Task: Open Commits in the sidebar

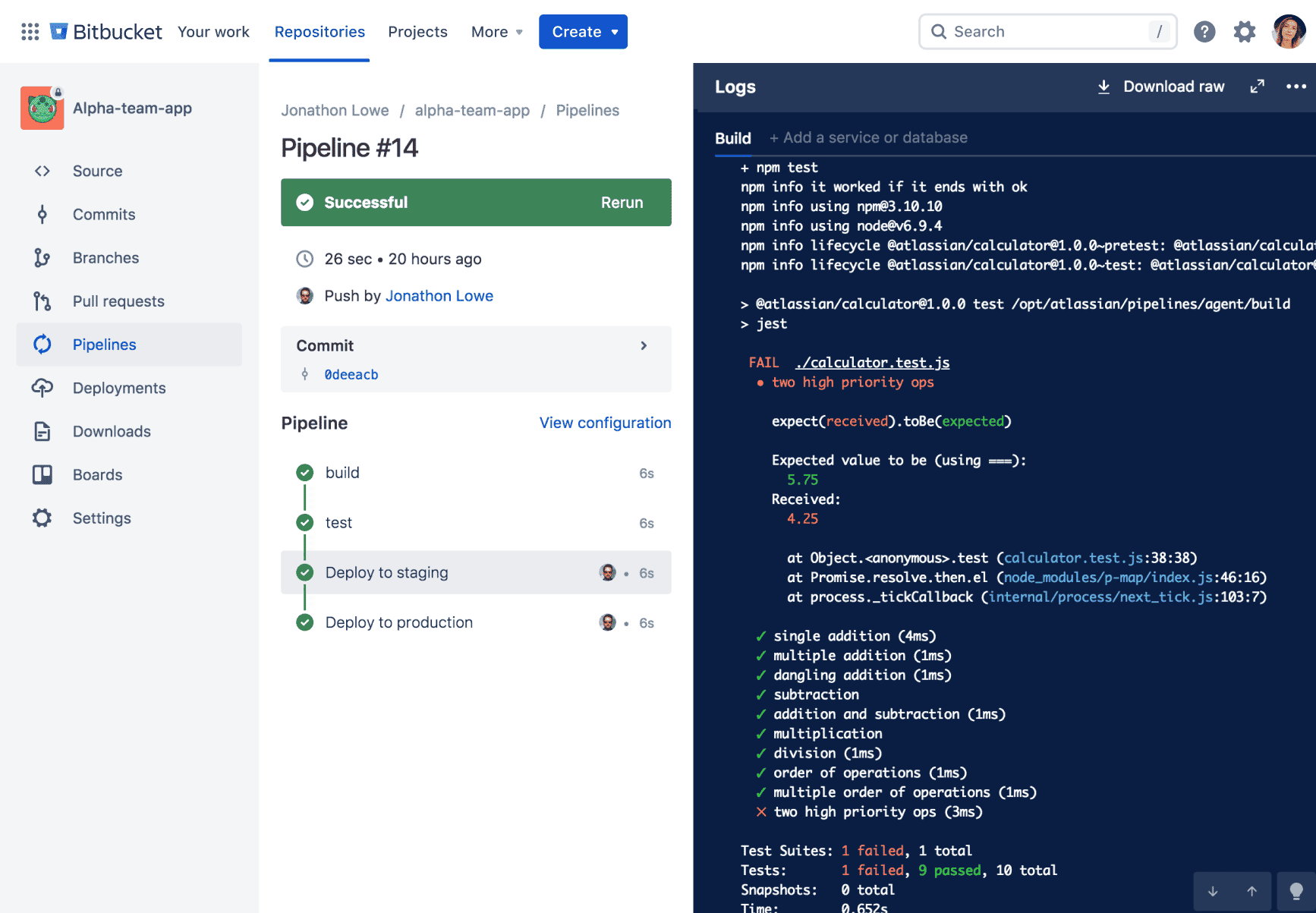Action: click(x=129, y=214)
